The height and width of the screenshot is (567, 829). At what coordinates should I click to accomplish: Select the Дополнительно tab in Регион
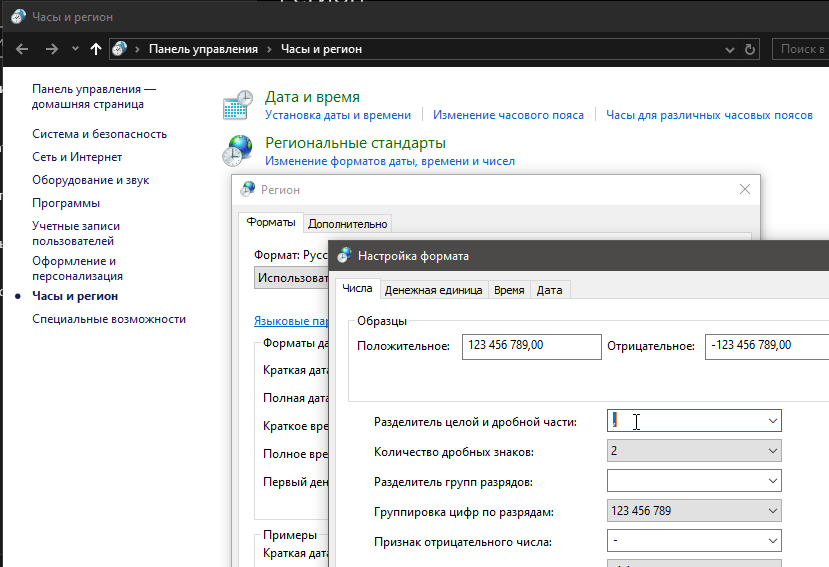point(347,224)
